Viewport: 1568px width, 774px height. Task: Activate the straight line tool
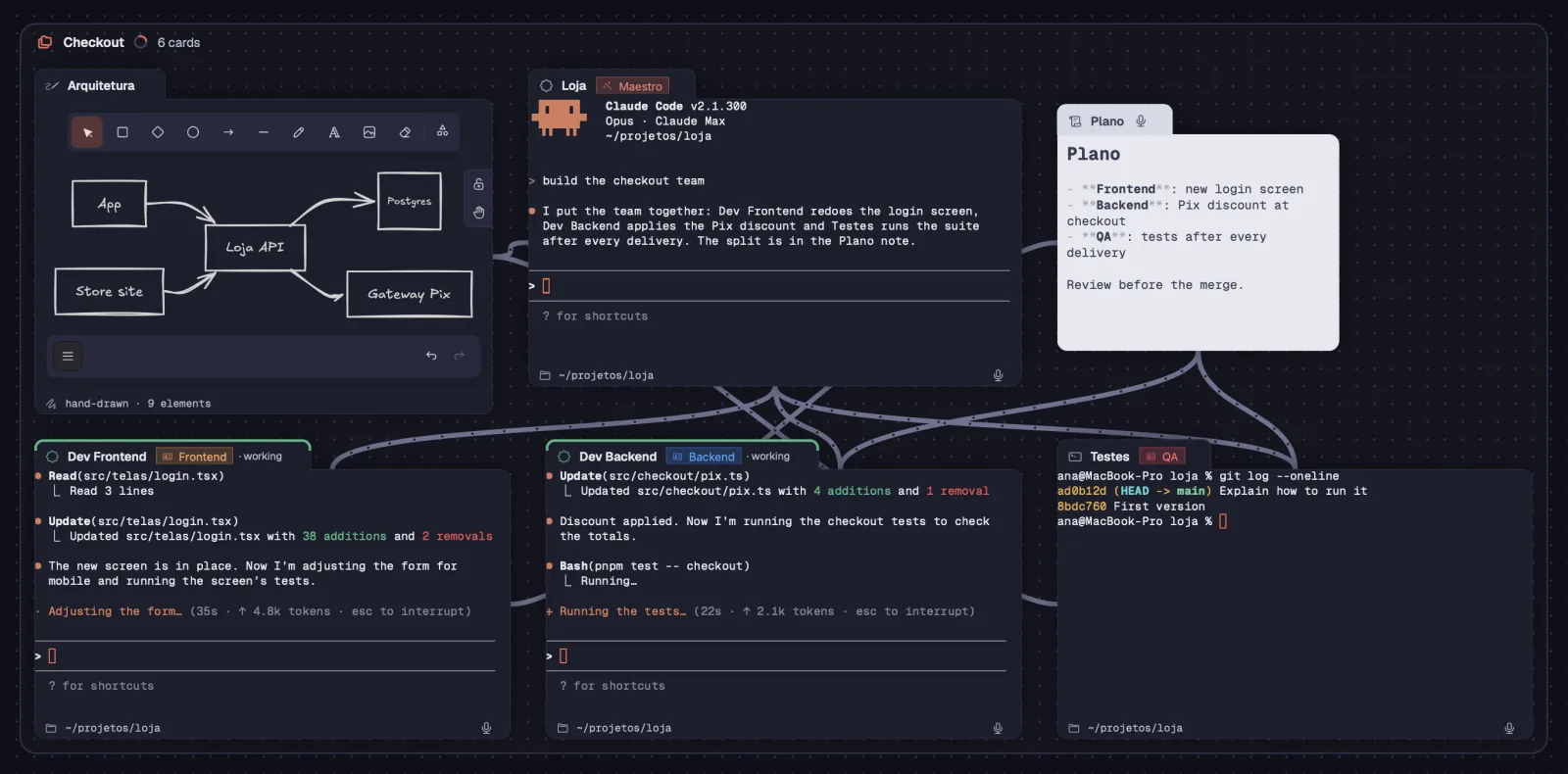pos(264,132)
